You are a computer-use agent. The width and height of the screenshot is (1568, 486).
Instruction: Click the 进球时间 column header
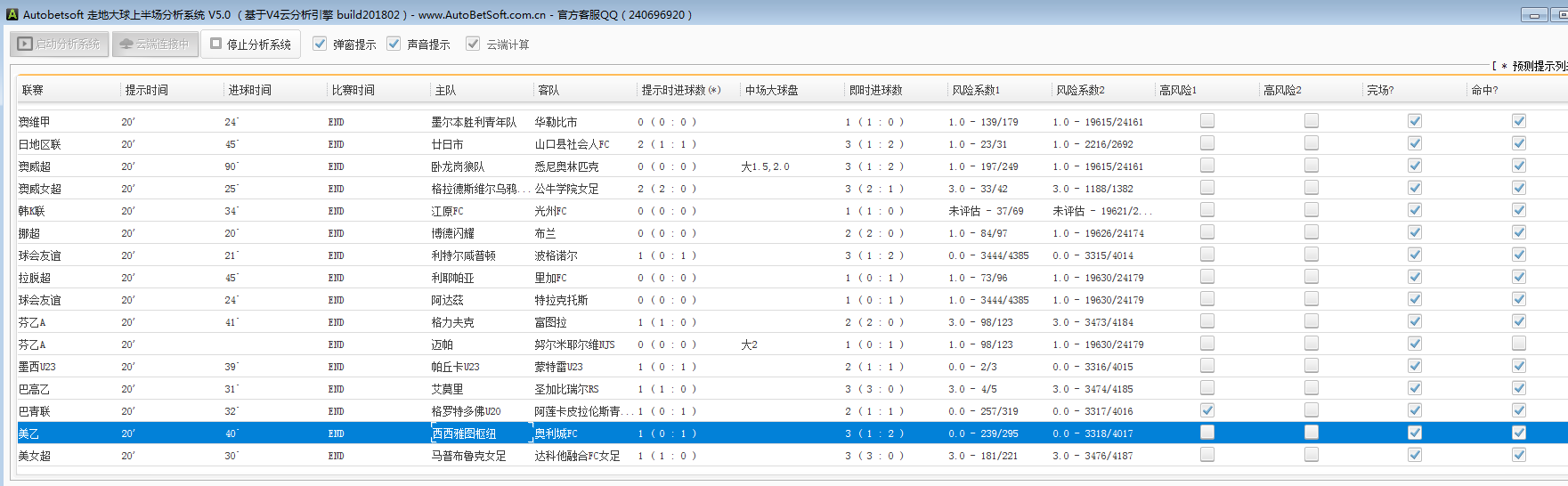pos(249,90)
